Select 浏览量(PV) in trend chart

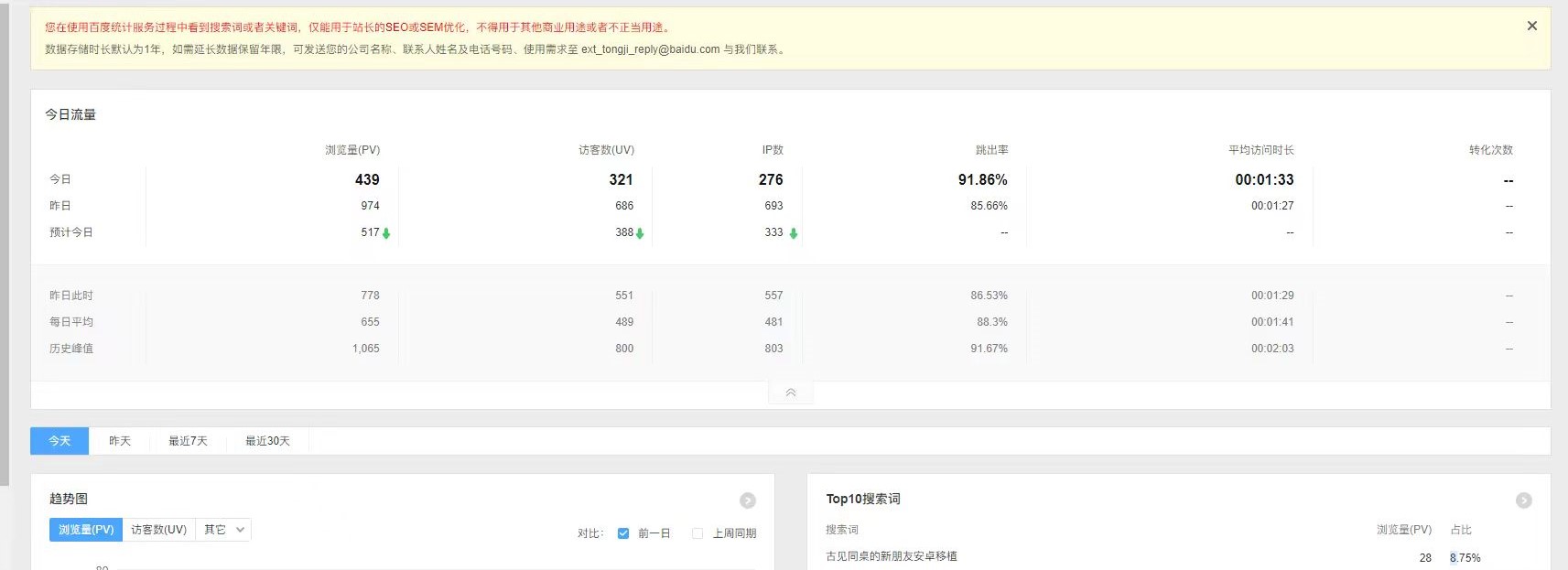(86, 530)
